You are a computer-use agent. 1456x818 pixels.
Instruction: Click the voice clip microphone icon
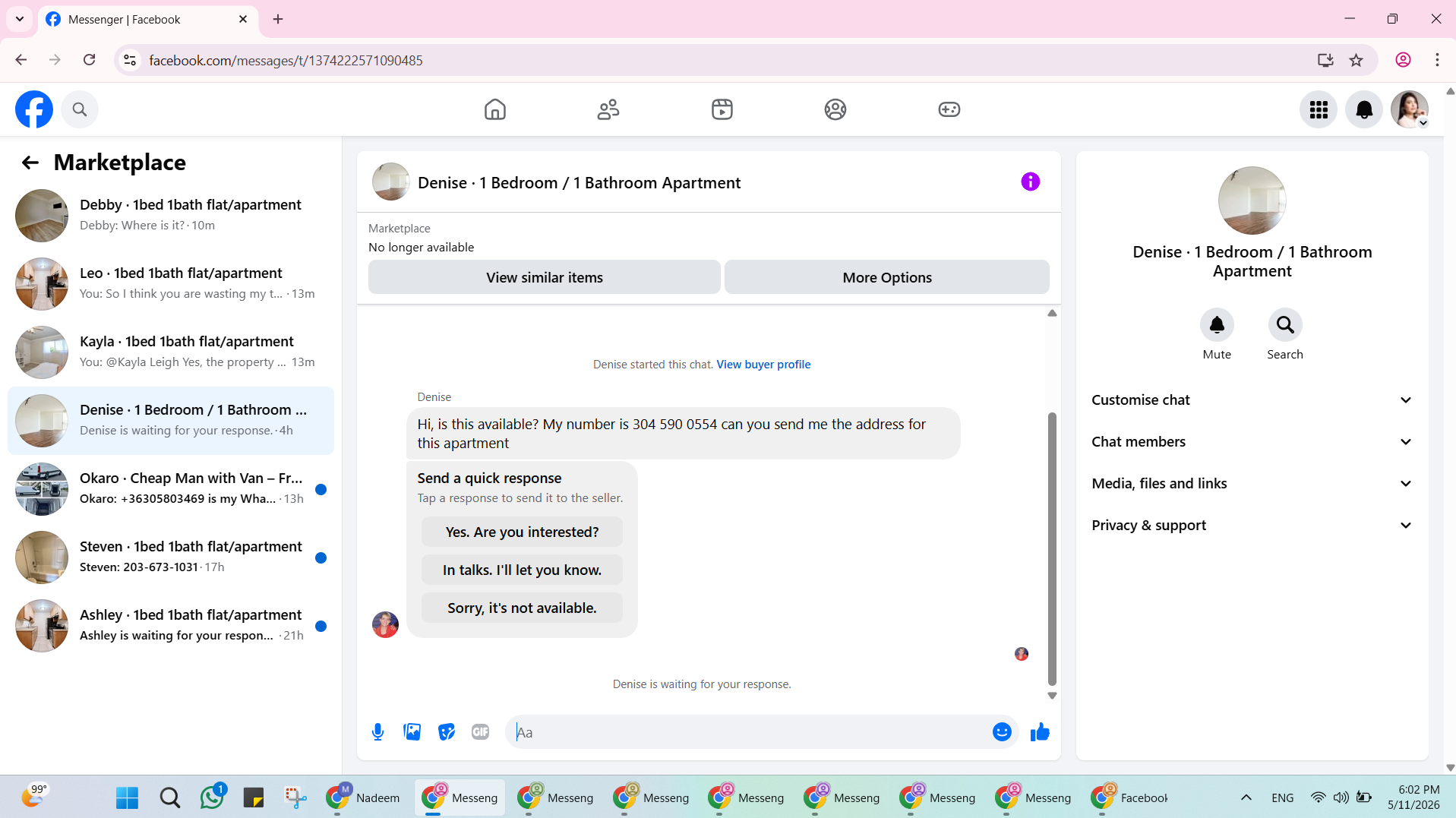tap(378, 732)
